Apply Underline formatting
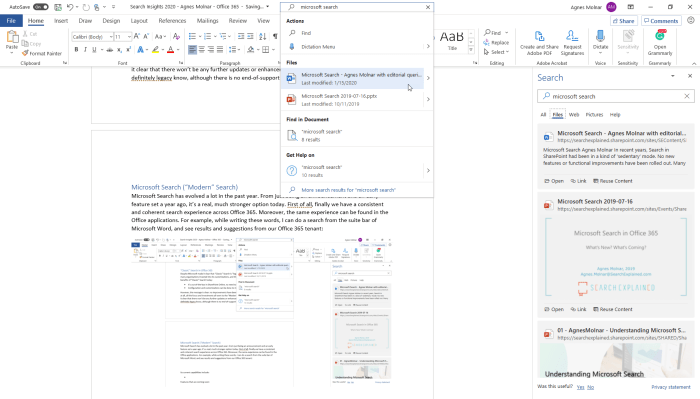 (x=94, y=50)
